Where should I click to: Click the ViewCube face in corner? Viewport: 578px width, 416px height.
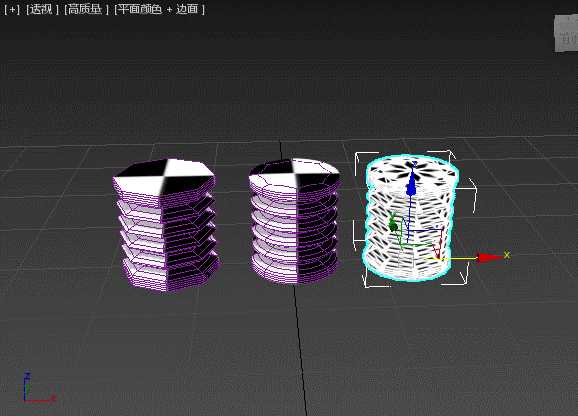566,34
